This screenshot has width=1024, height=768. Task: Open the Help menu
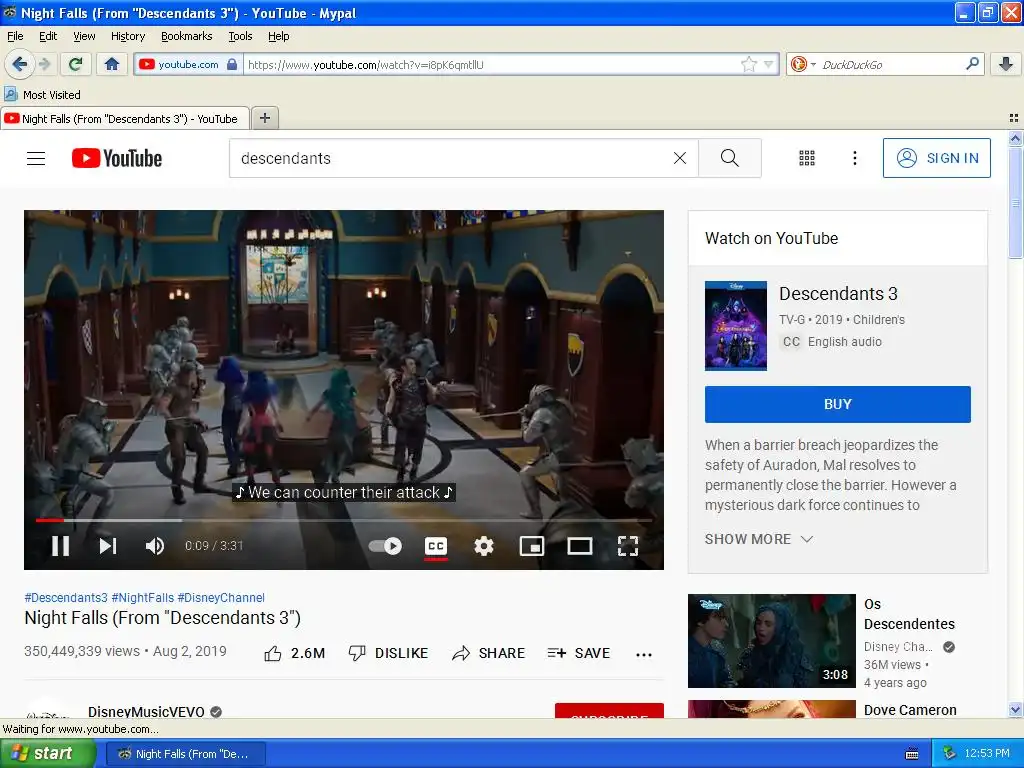pyautogui.click(x=279, y=36)
